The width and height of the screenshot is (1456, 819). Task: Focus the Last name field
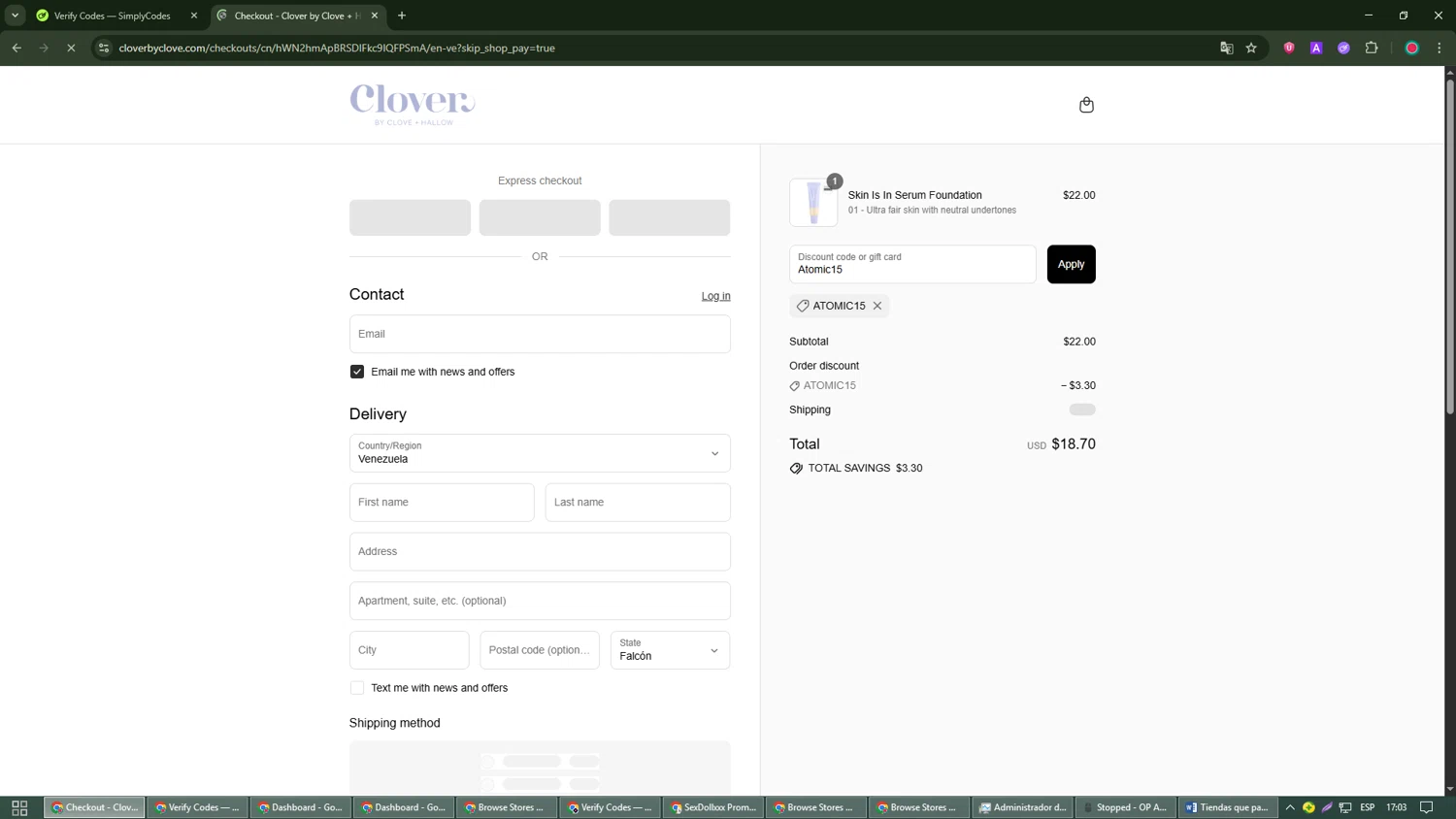[x=638, y=503]
